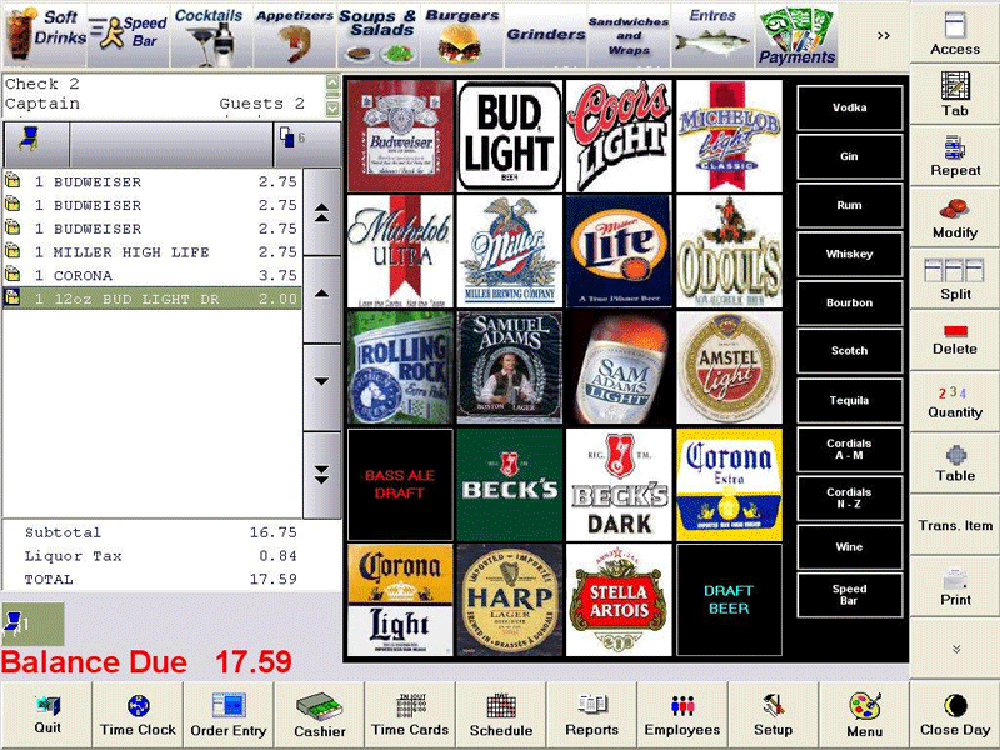
Task: Split the check
Action: (x=955, y=279)
